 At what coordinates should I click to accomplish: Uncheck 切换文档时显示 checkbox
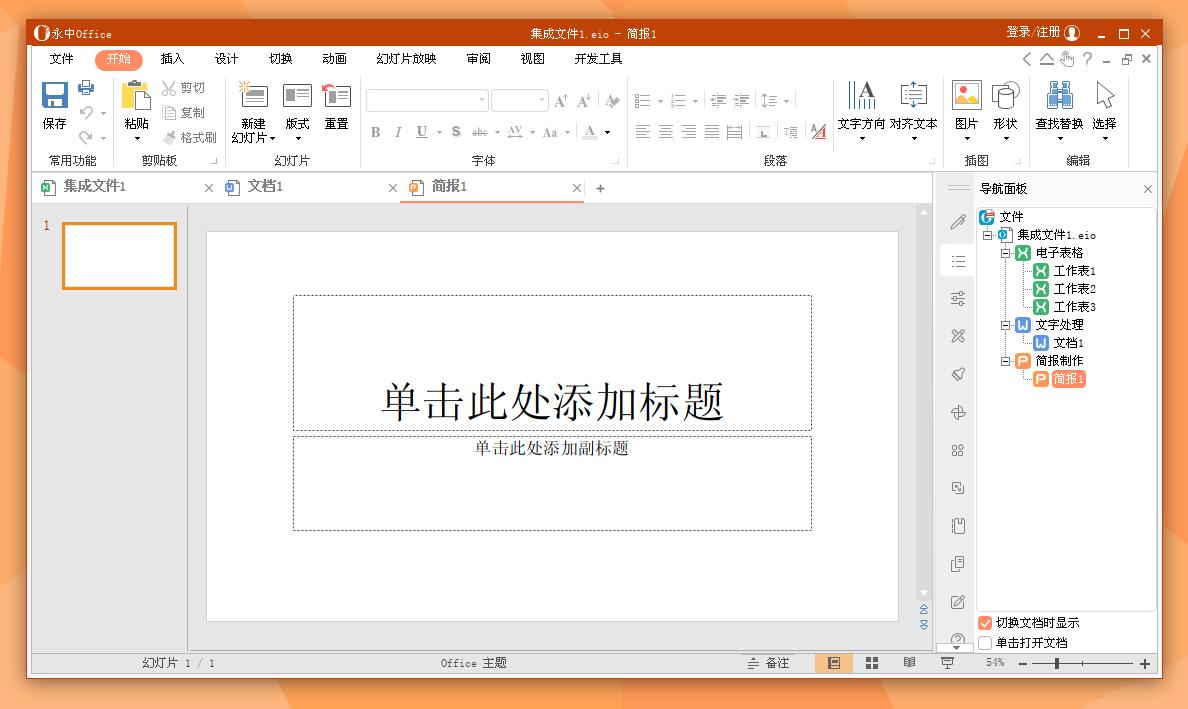(x=985, y=623)
